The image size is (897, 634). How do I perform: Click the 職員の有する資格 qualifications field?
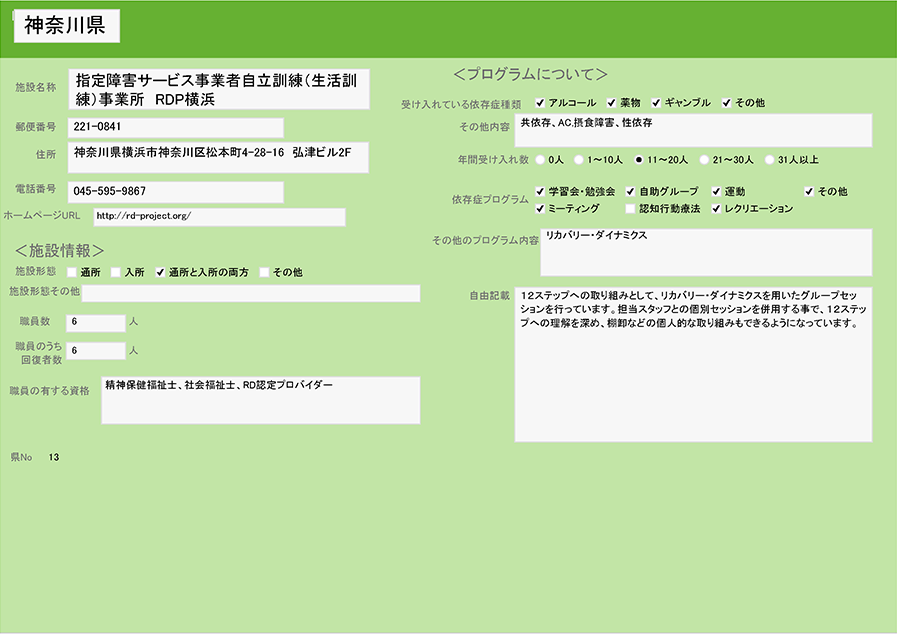(x=260, y=400)
